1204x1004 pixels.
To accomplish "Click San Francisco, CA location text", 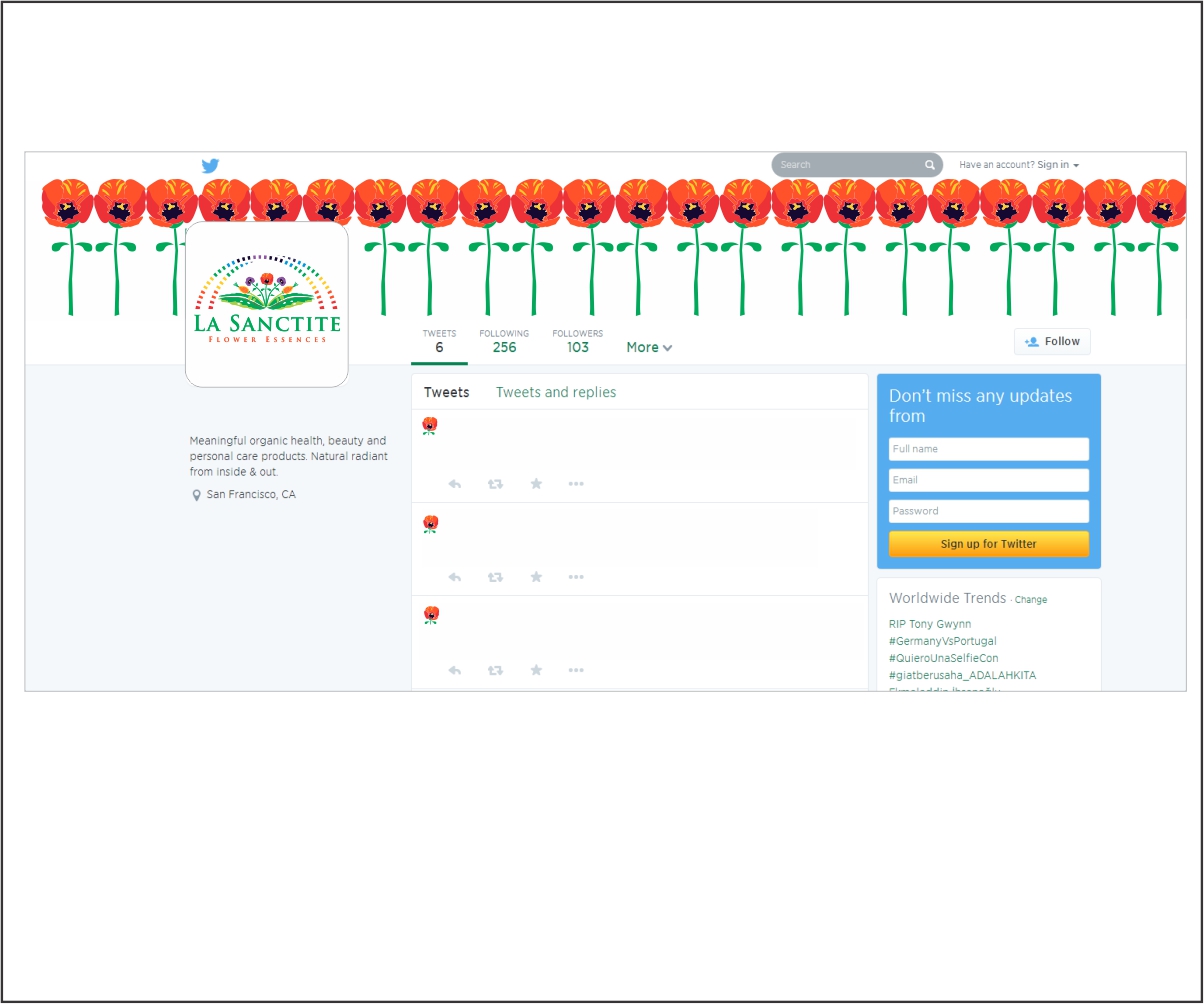I will tap(251, 495).
